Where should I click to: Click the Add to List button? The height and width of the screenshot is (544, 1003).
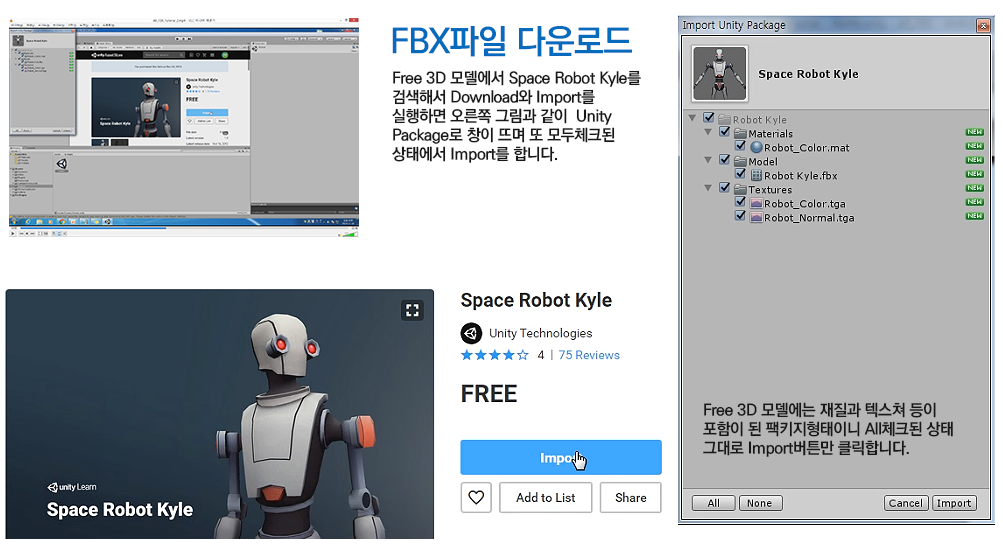point(546,497)
